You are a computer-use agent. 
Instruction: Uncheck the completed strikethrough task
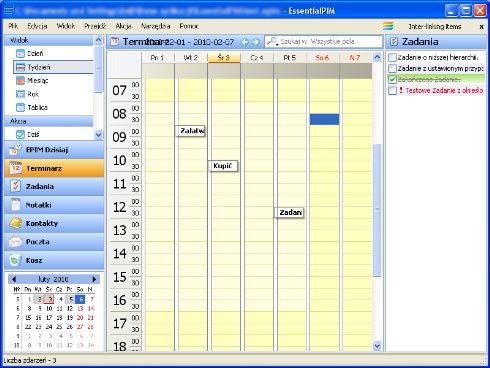click(392, 79)
